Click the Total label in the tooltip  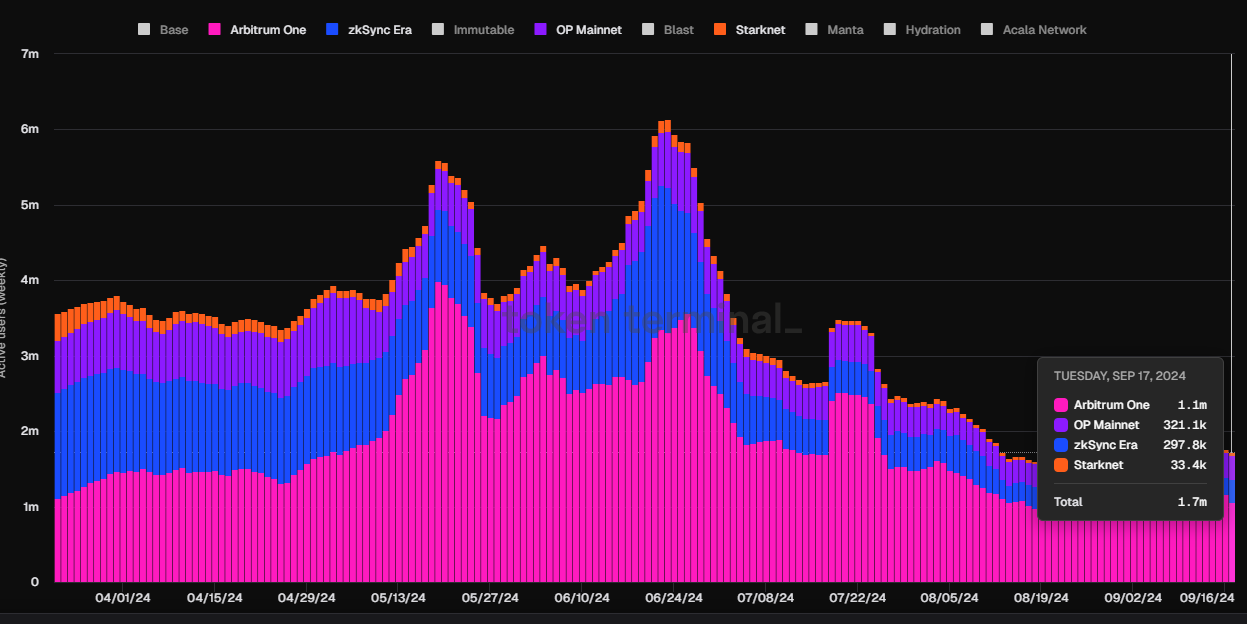[x=1068, y=502]
